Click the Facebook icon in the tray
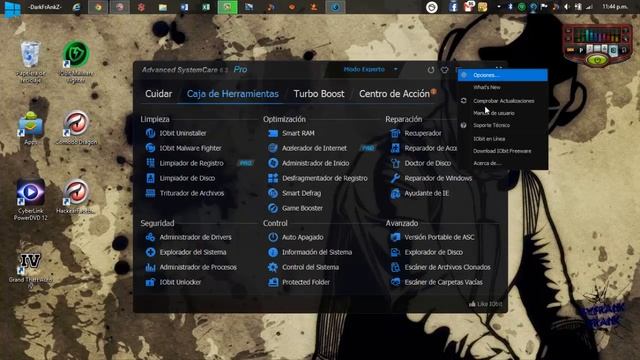The width and height of the screenshot is (640, 360). pyautogui.click(x=453, y=7)
